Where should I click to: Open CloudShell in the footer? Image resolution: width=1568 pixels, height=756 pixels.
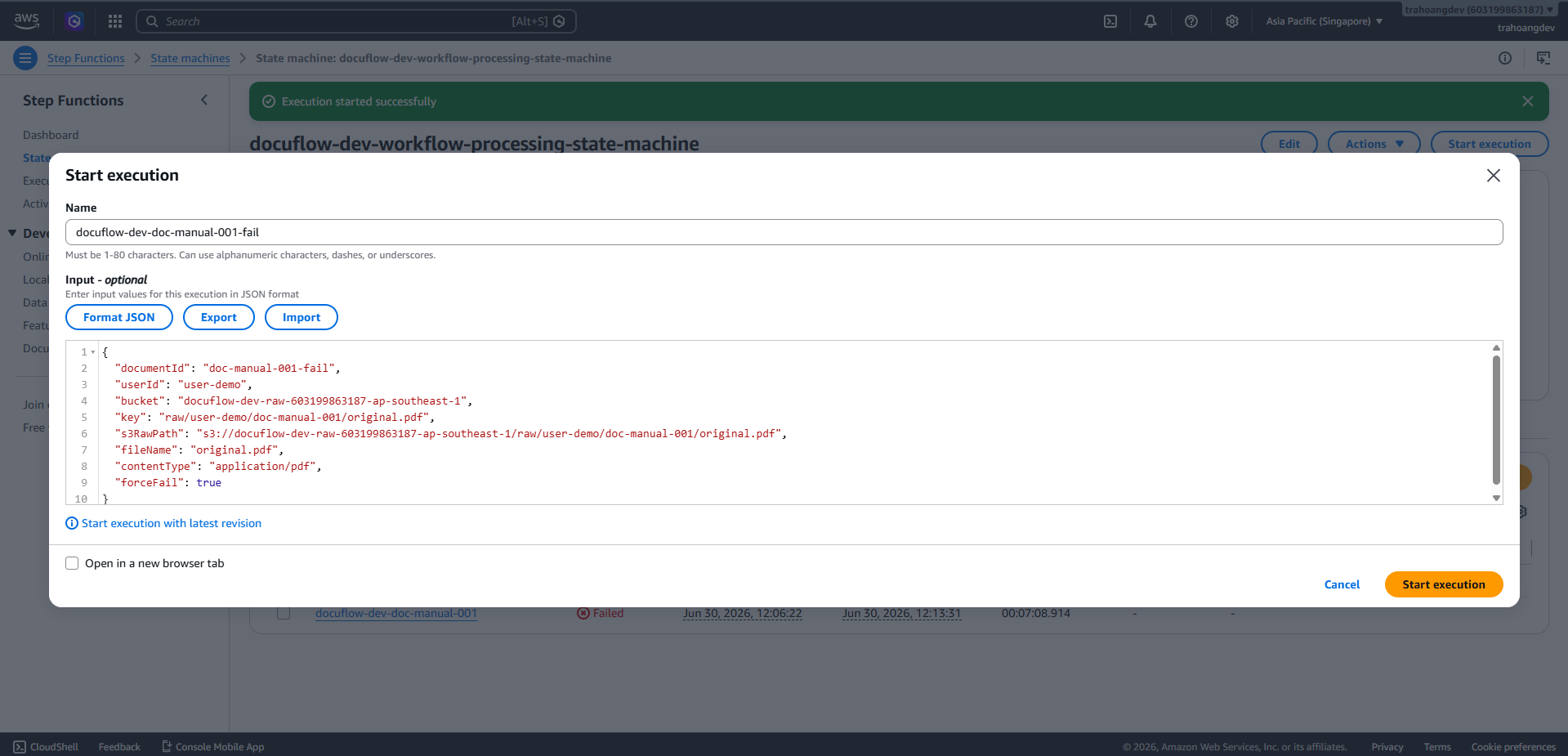[x=46, y=747]
